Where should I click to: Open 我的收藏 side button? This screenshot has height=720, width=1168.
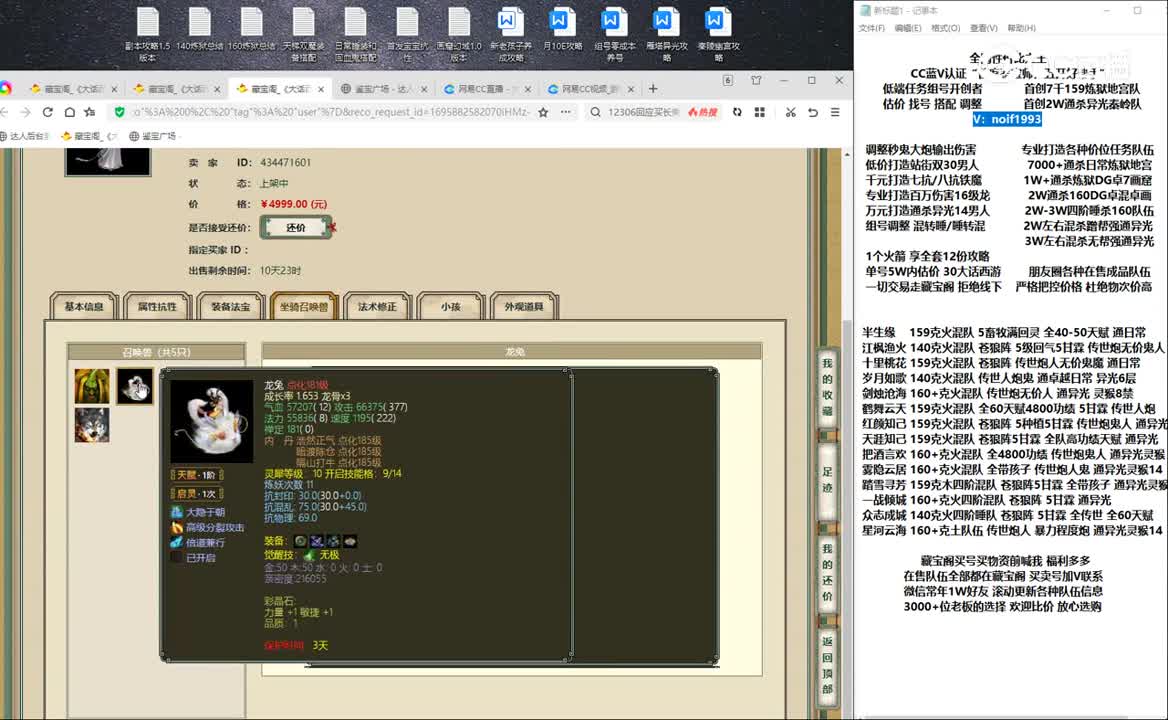coord(828,387)
